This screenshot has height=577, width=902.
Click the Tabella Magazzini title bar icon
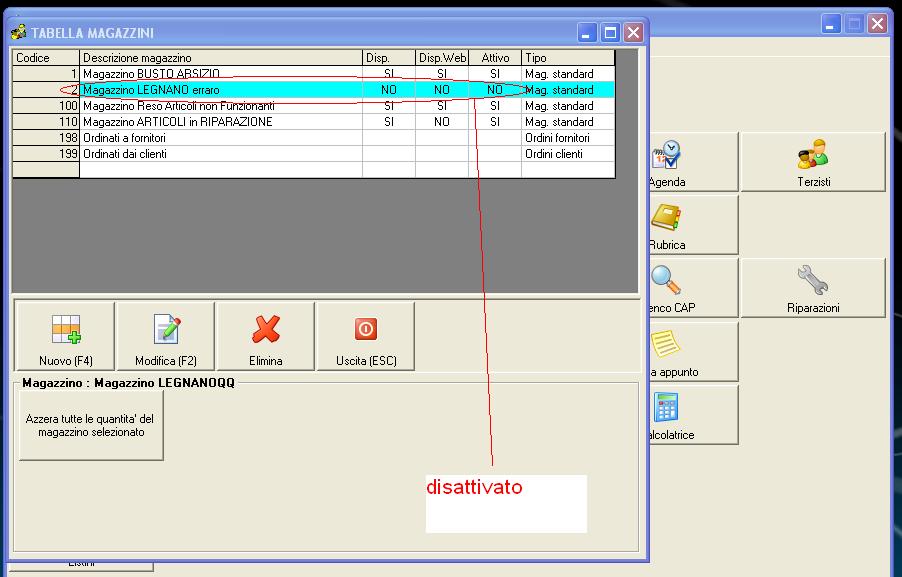tap(18, 32)
